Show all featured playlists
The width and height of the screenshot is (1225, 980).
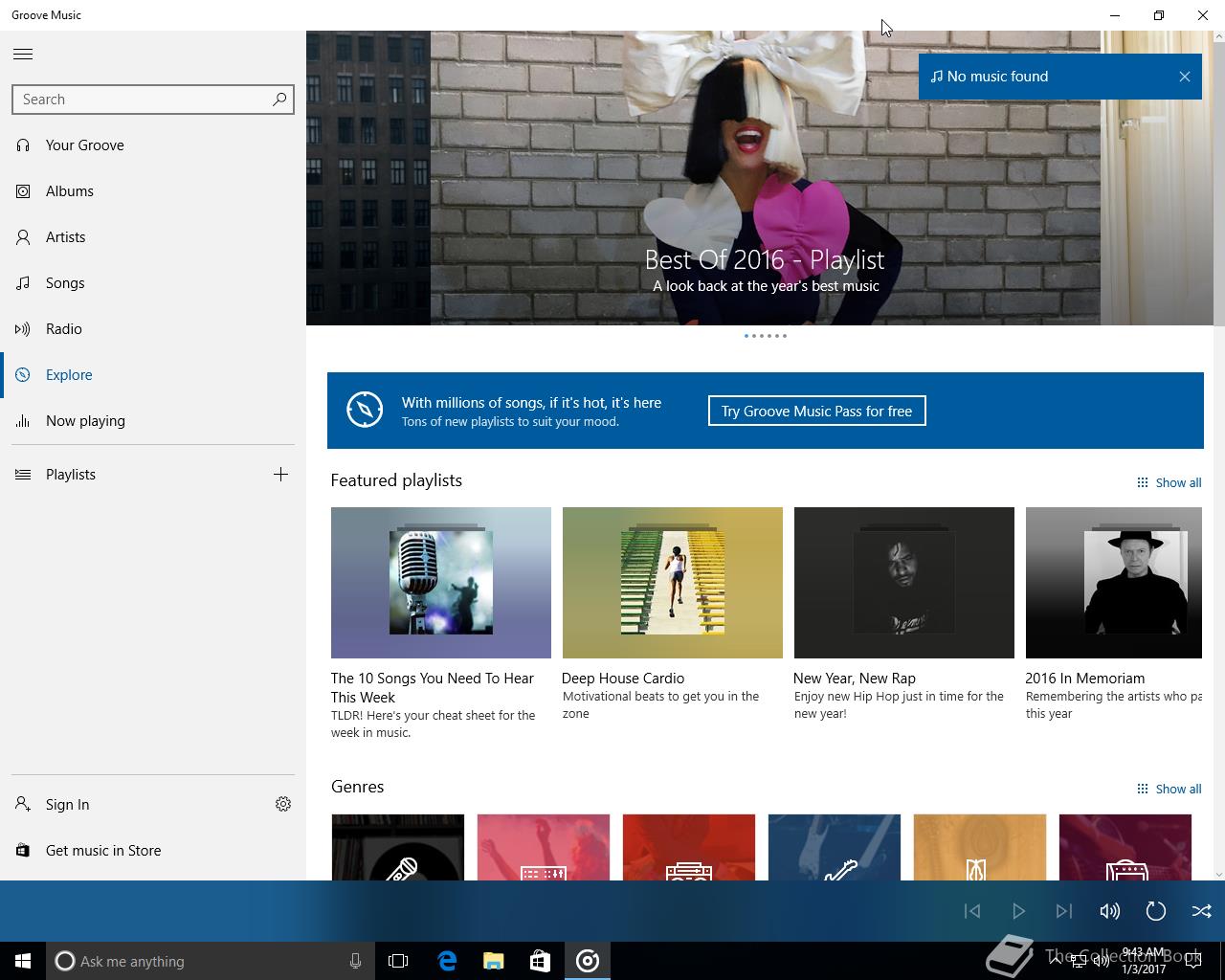pos(1169,482)
